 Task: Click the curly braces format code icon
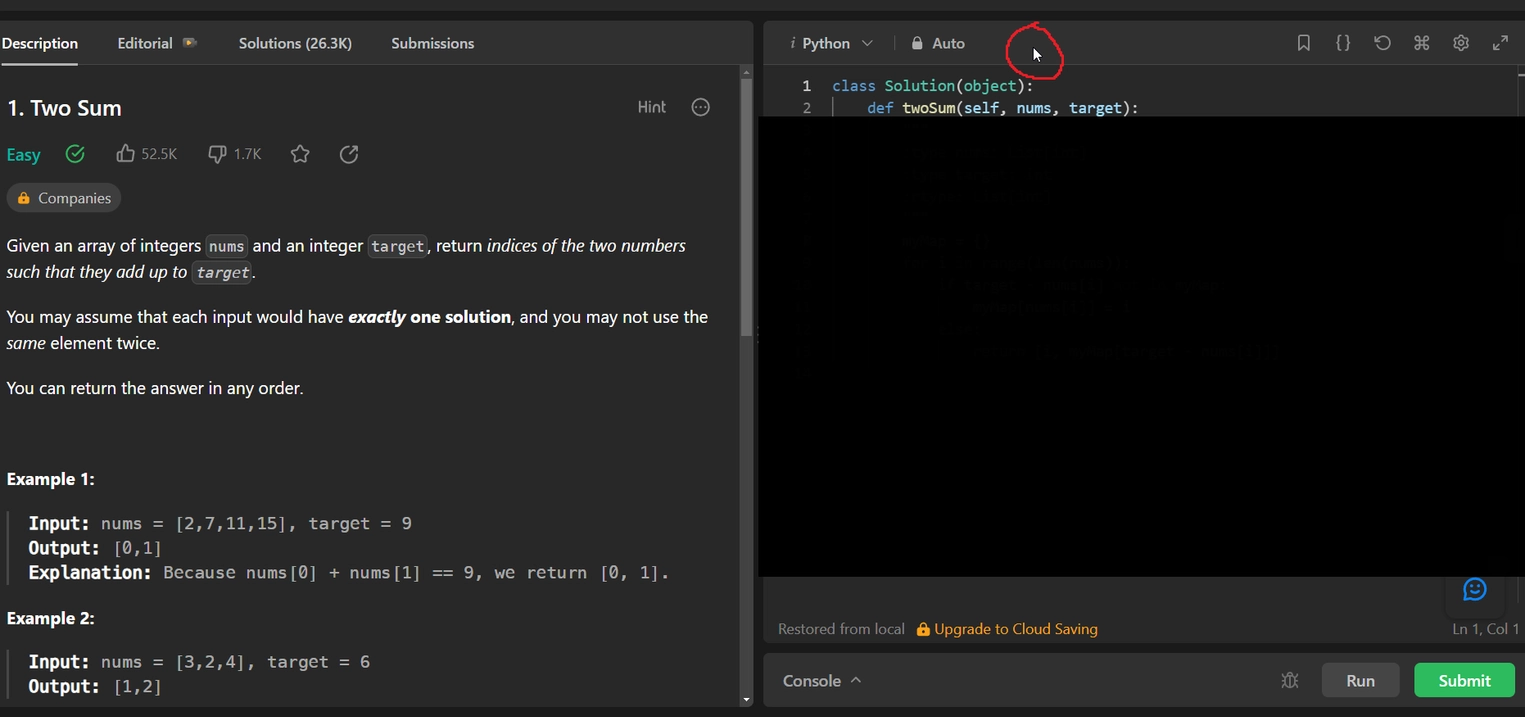point(1343,43)
